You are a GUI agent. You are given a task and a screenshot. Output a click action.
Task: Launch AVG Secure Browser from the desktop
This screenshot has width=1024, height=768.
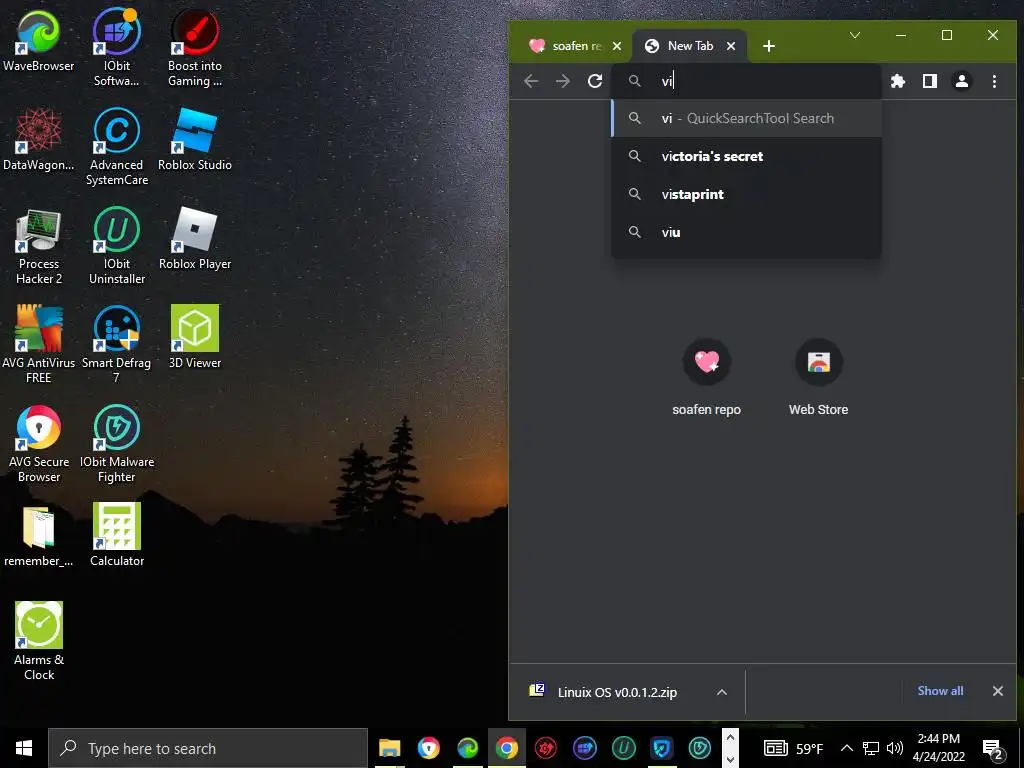39,443
